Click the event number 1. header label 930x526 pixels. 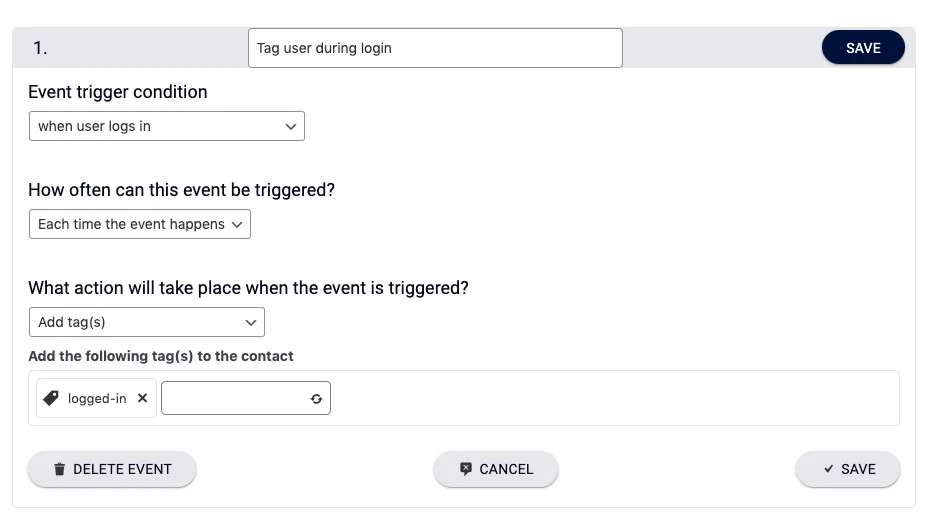(40, 47)
